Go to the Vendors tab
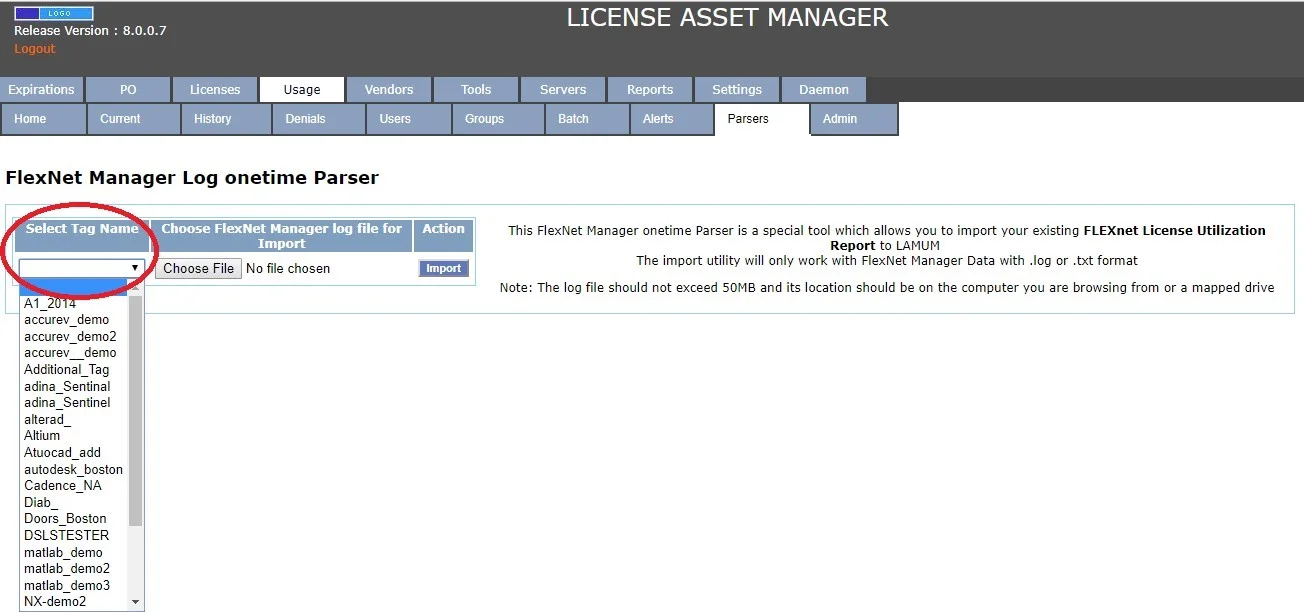Screen dimensions: 1304x612 pyautogui.click(x=389, y=90)
